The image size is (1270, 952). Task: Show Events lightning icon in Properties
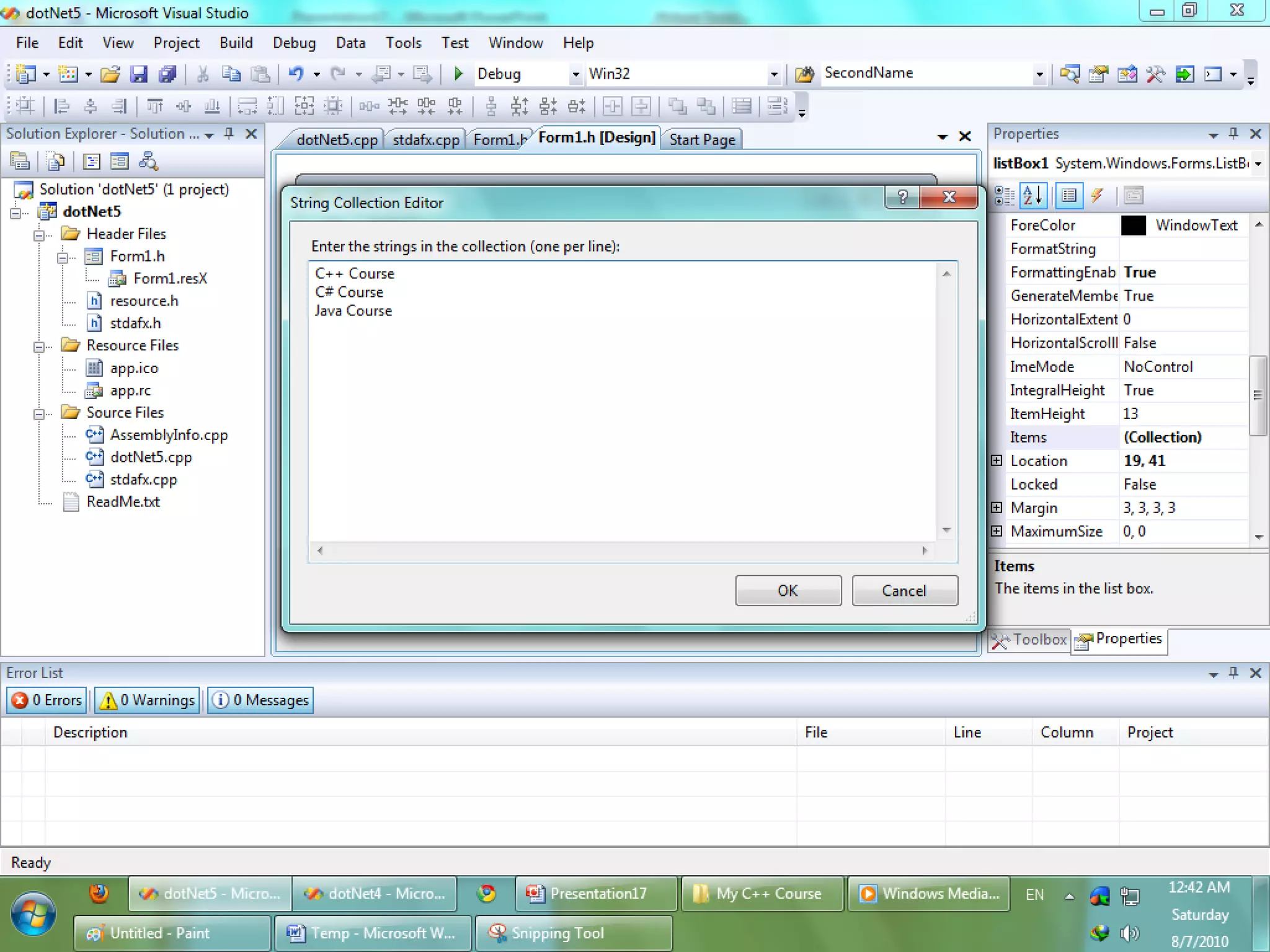1097,196
